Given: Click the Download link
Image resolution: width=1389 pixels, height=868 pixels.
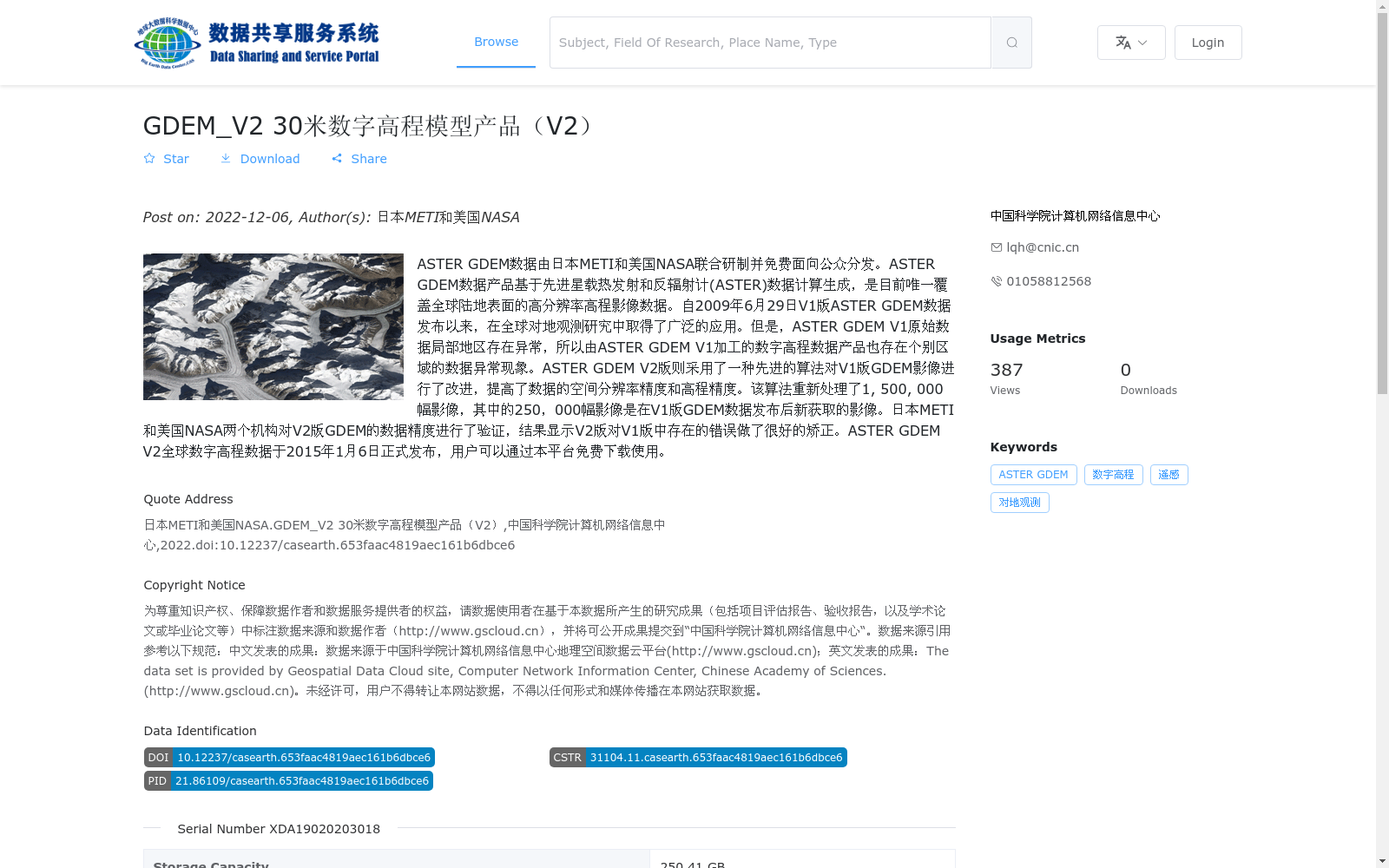Looking at the screenshot, I should coord(270,159).
